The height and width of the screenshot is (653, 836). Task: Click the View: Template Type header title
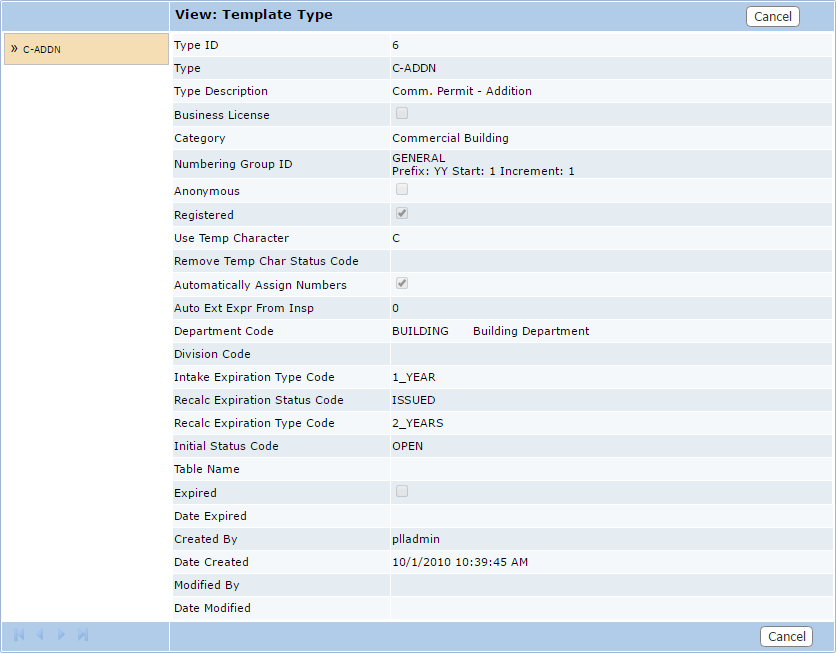(x=254, y=15)
